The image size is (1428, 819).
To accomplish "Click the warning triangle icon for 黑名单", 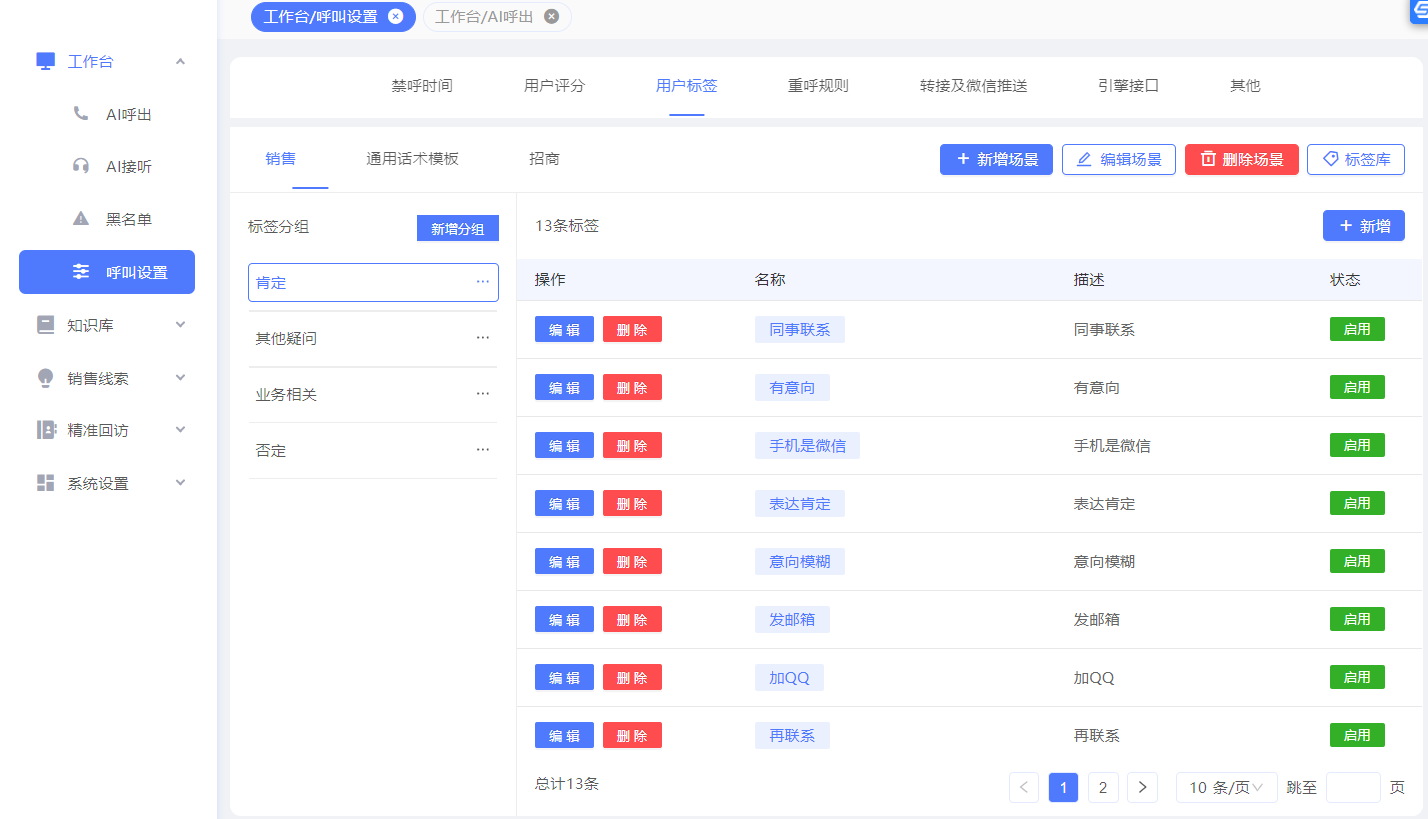I will point(81,219).
